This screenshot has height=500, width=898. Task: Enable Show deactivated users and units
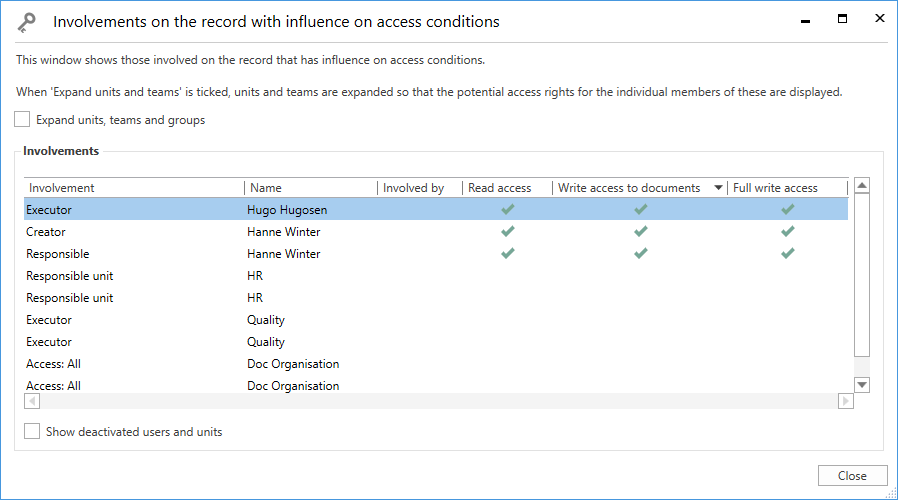(x=33, y=432)
